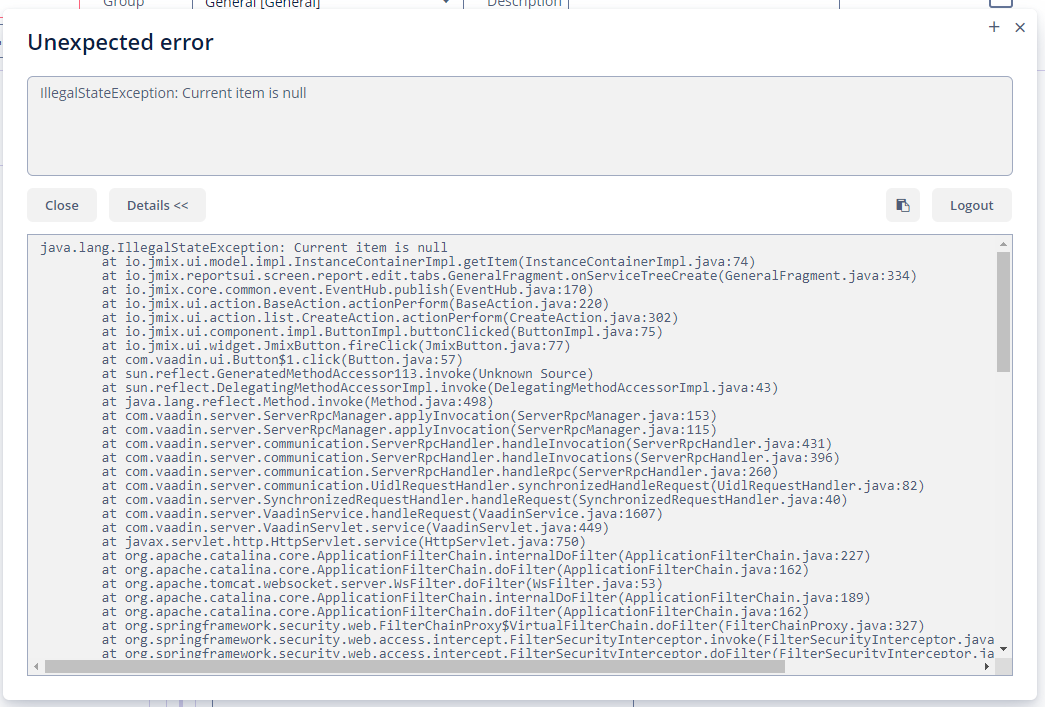Click the JmixButton.fireClick stack line
The image size is (1045, 707).
(x=336, y=346)
